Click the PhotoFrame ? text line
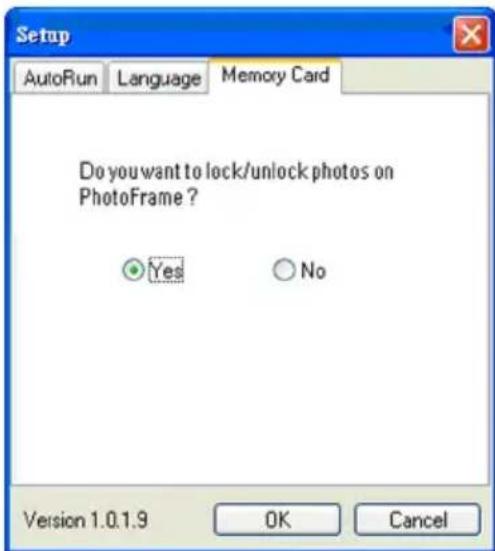 point(138,197)
